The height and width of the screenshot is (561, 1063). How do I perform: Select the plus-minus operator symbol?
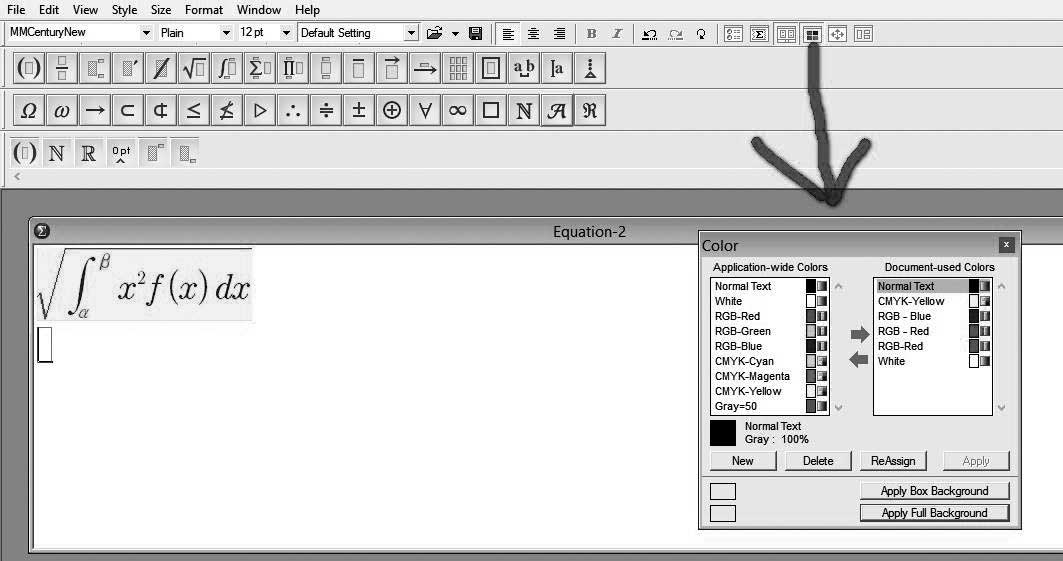pos(359,110)
